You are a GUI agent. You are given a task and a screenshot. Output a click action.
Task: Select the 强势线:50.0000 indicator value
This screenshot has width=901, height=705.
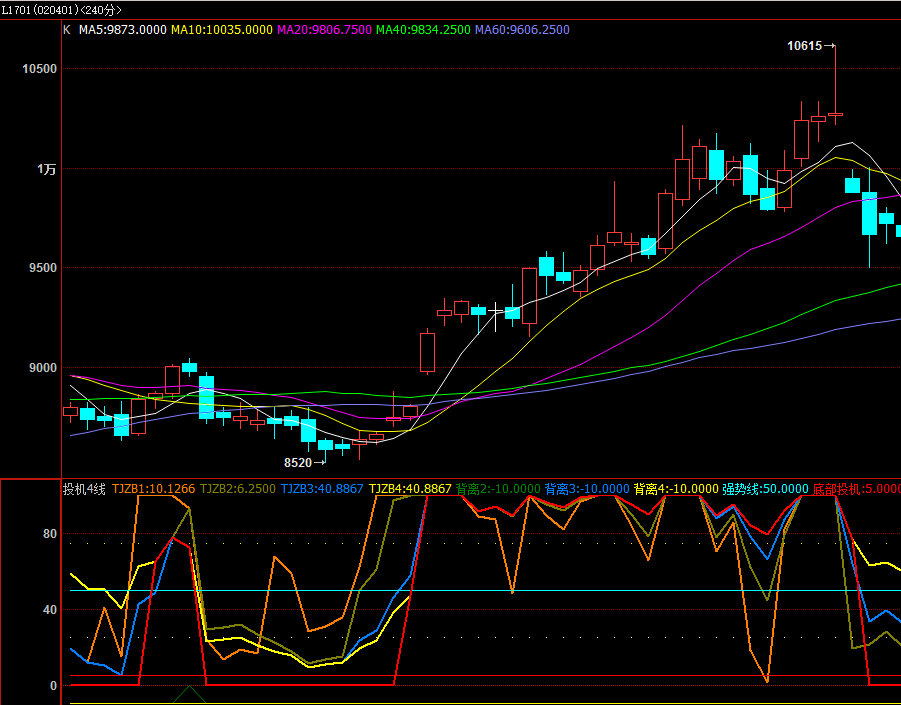pyautogui.click(x=765, y=489)
